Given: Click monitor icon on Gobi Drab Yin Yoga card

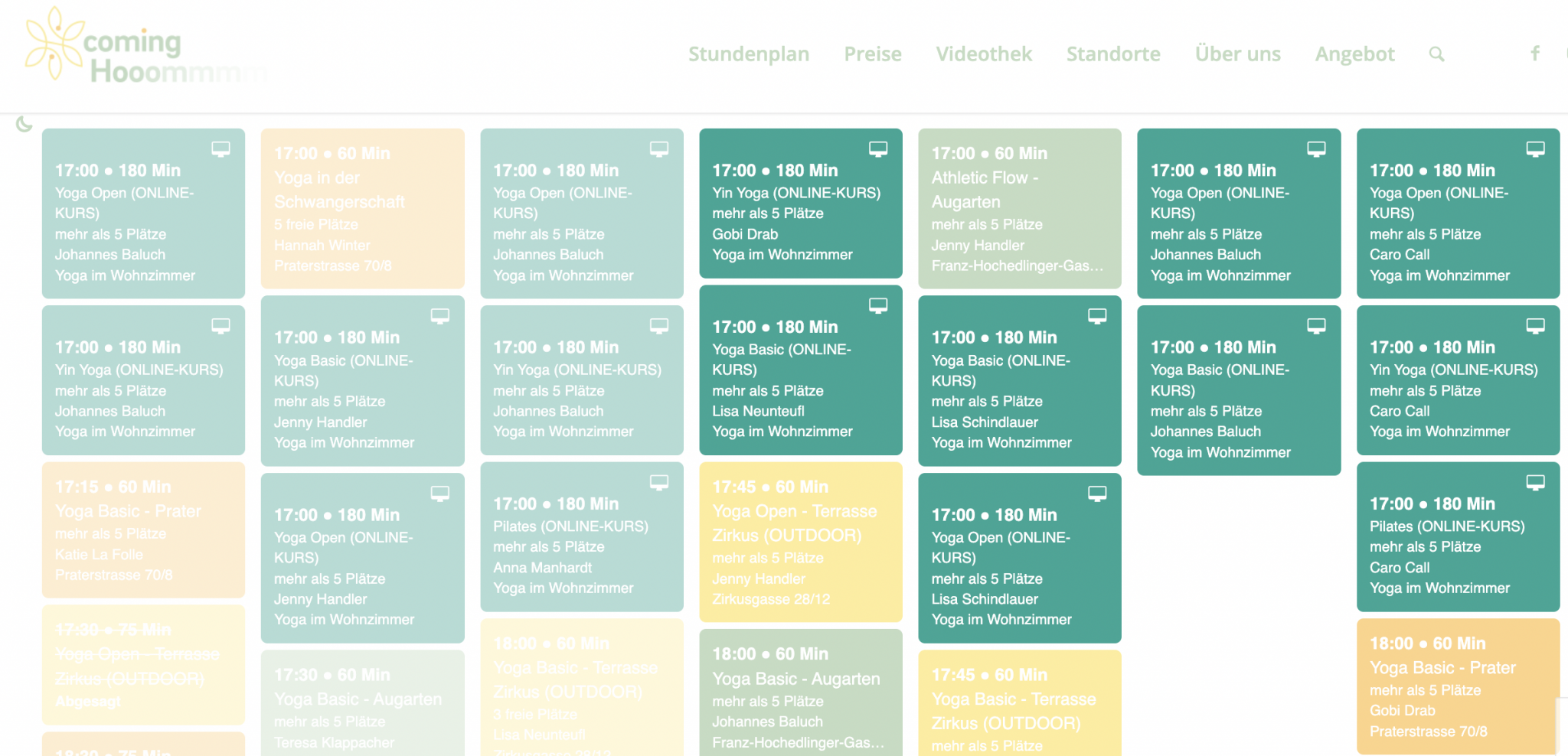Looking at the screenshot, I should click(x=878, y=149).
